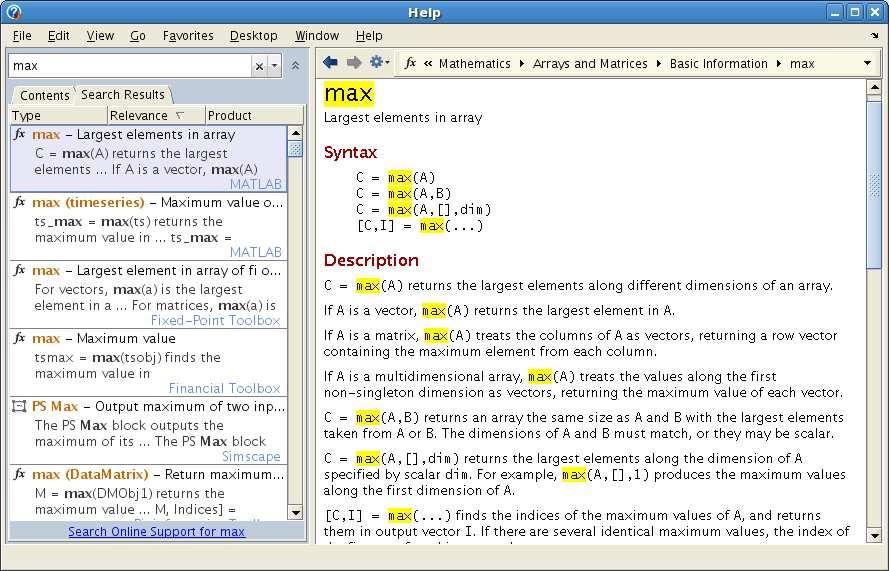Click Search Online Support for max link
Screen dimensions: 889x571
[x=156, y=531]
